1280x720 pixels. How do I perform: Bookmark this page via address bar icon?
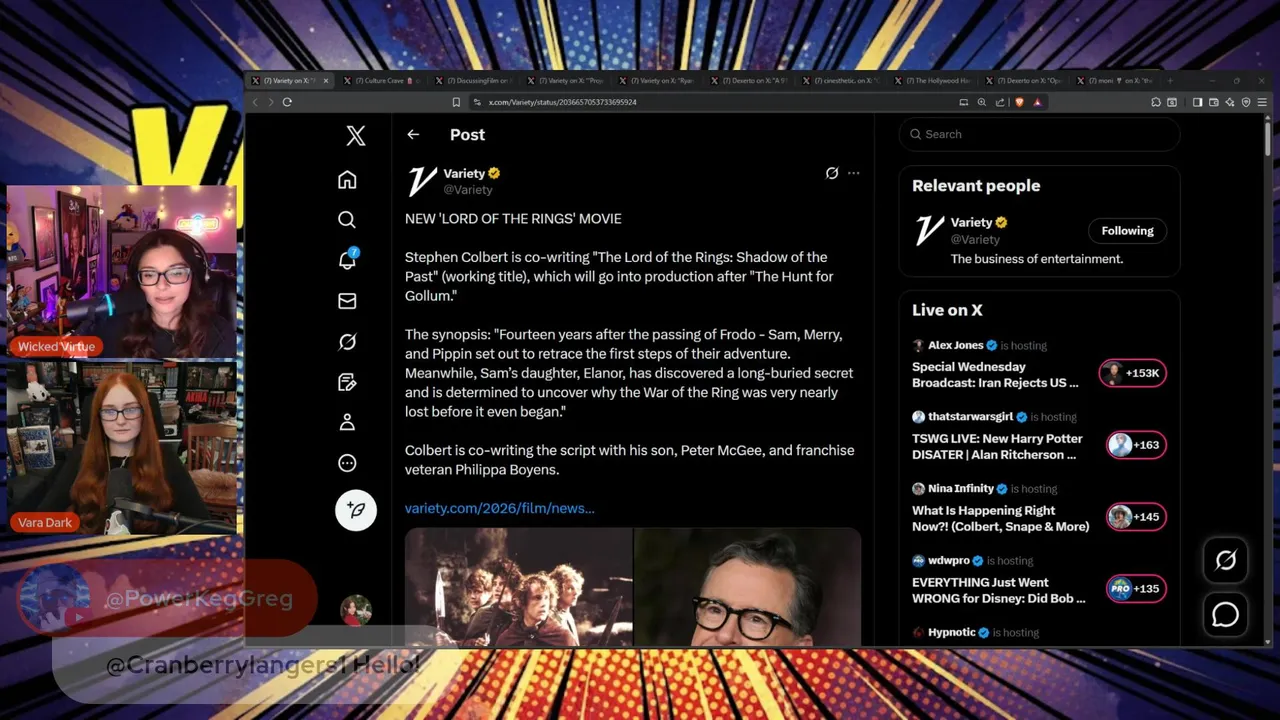coord(456,102)
